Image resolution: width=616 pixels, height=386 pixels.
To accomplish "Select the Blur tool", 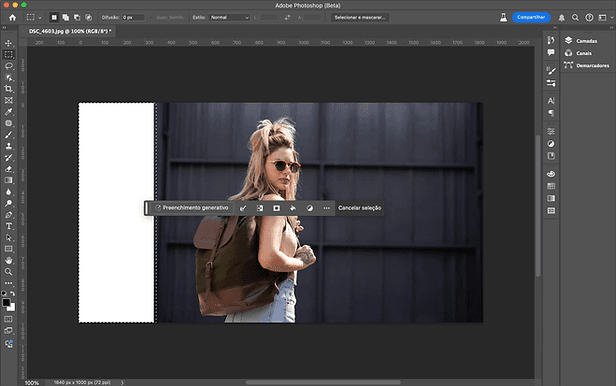I will pos(8,192).
